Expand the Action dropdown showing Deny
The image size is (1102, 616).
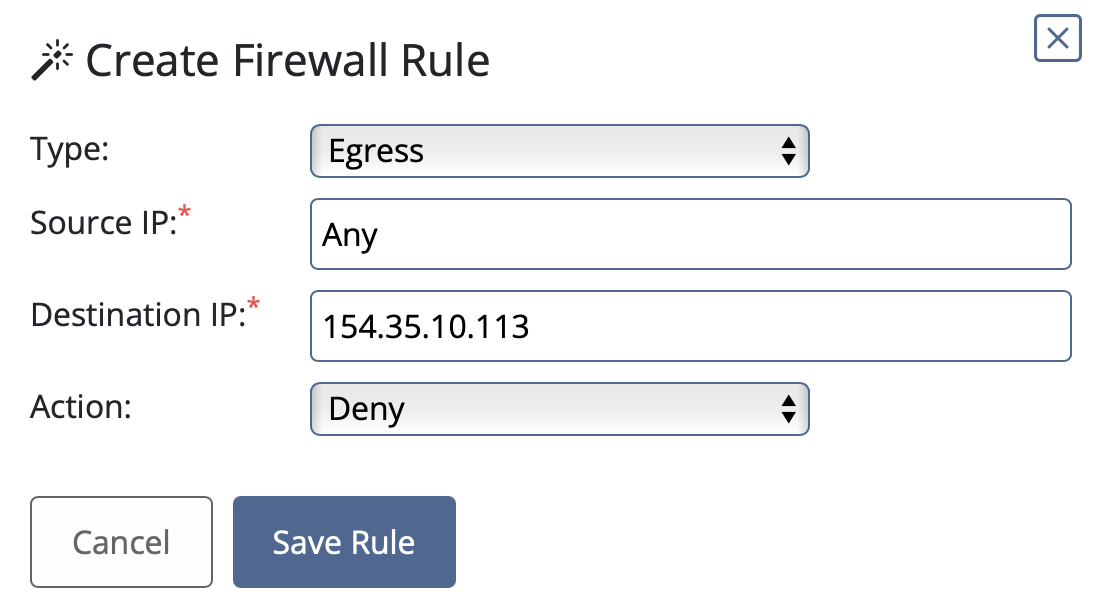coord(559,409)
